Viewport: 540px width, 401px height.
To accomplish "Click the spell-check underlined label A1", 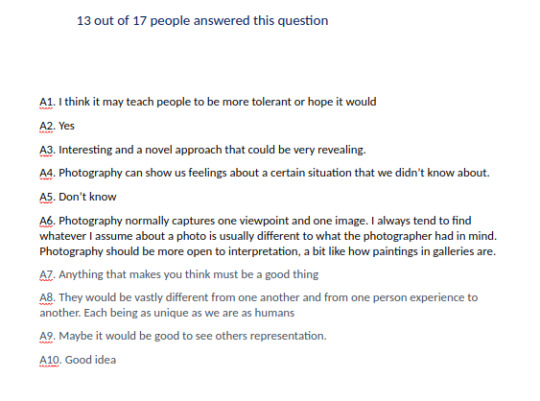I will pyautogui.click(x=46, y=102).
